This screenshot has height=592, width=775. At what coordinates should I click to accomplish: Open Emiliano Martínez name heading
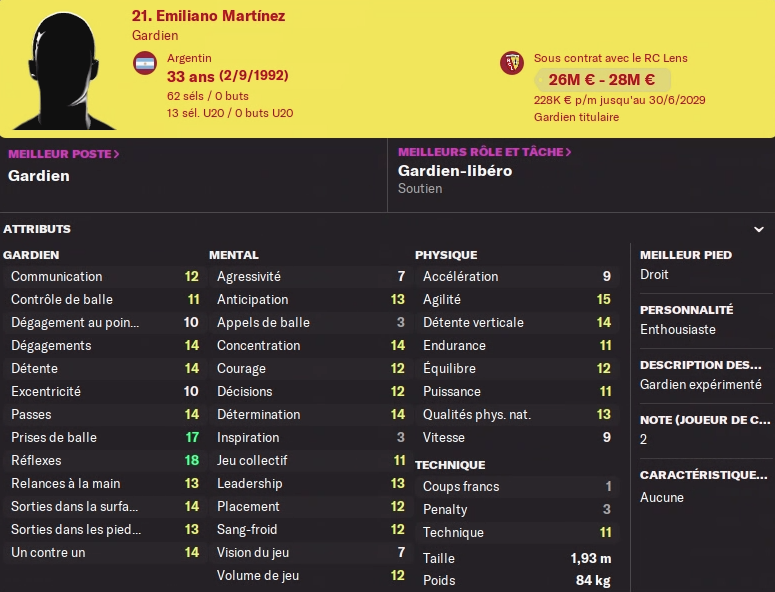click(x=208, y=16)
